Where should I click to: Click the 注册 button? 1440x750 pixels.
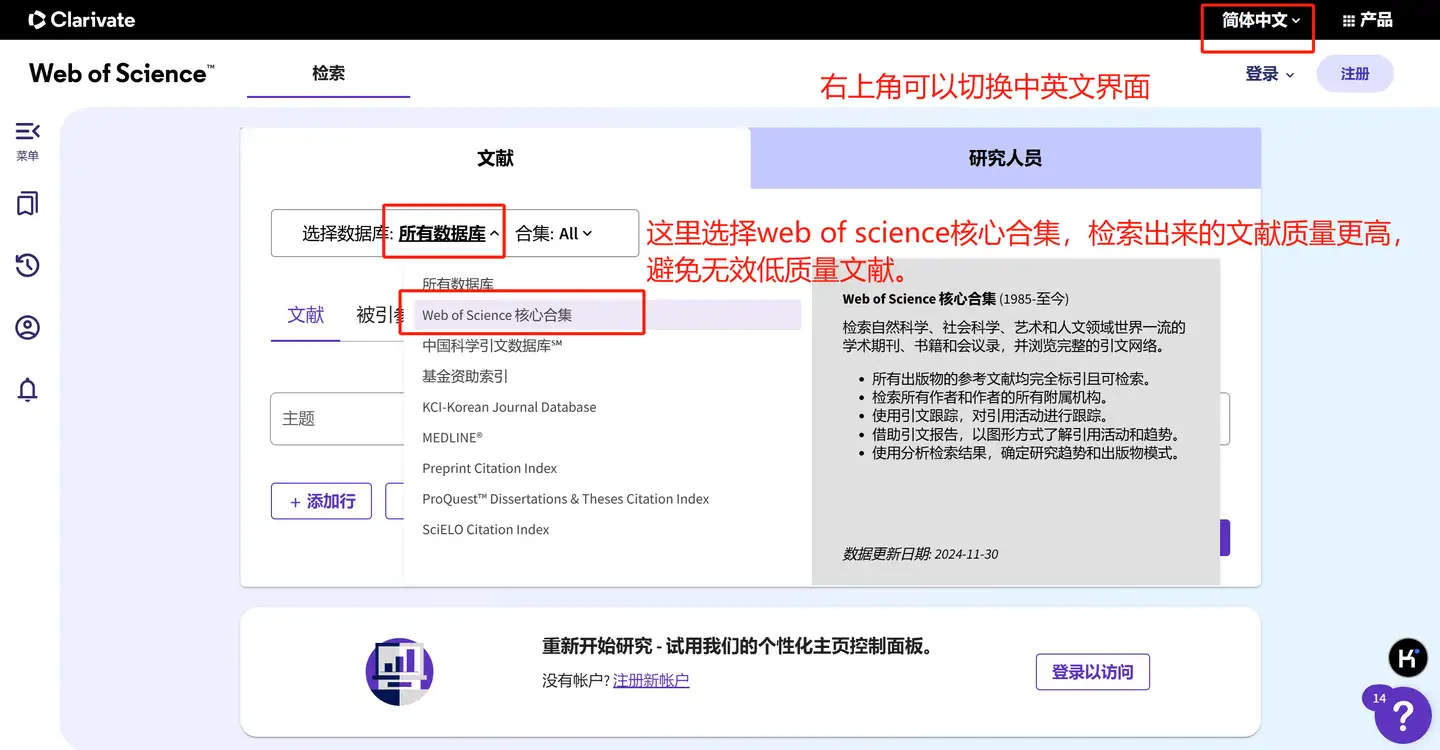pyautogui.click(x=1355, y=74)
